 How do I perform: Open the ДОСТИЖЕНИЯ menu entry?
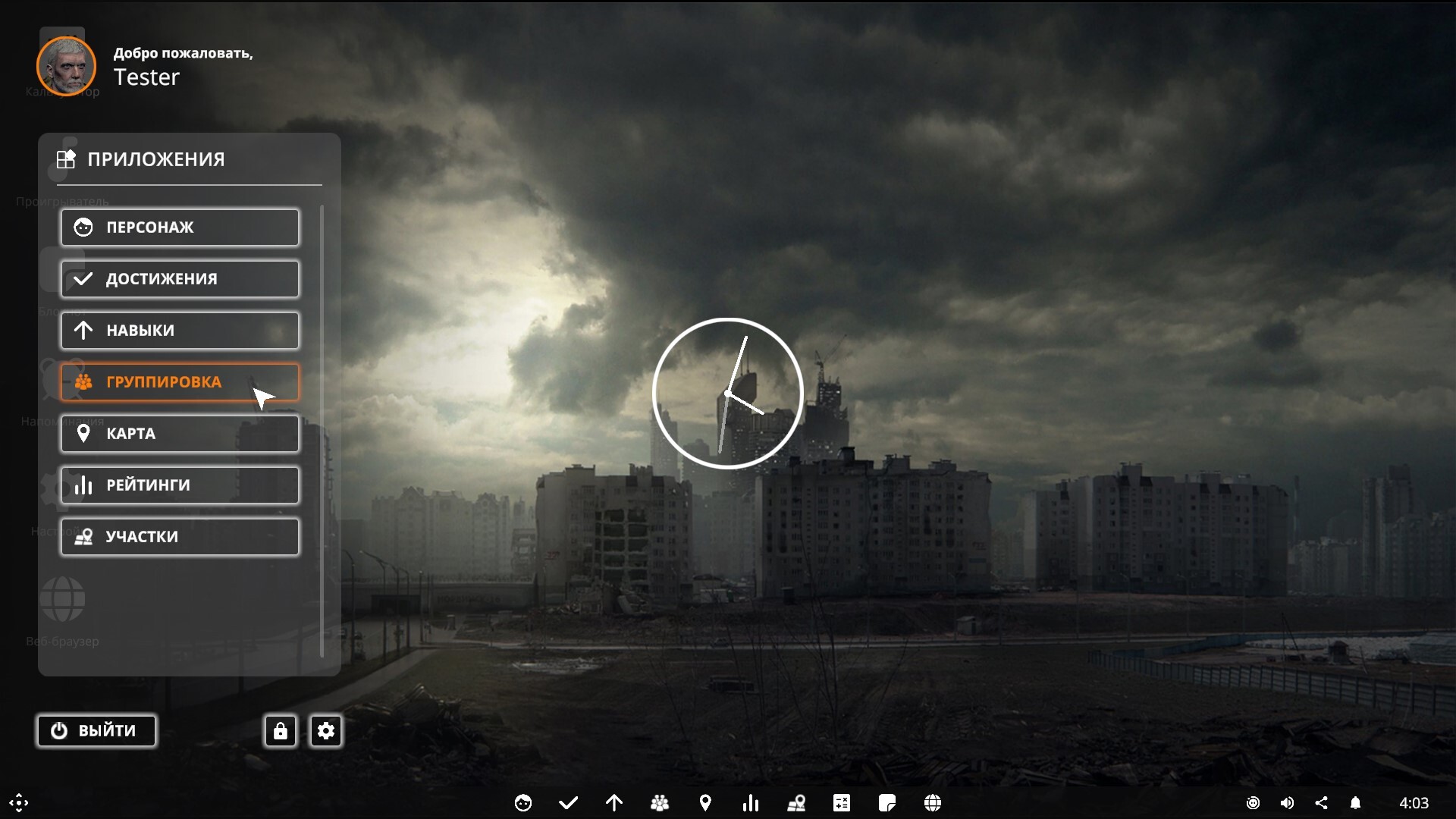(x=180, y=279)
